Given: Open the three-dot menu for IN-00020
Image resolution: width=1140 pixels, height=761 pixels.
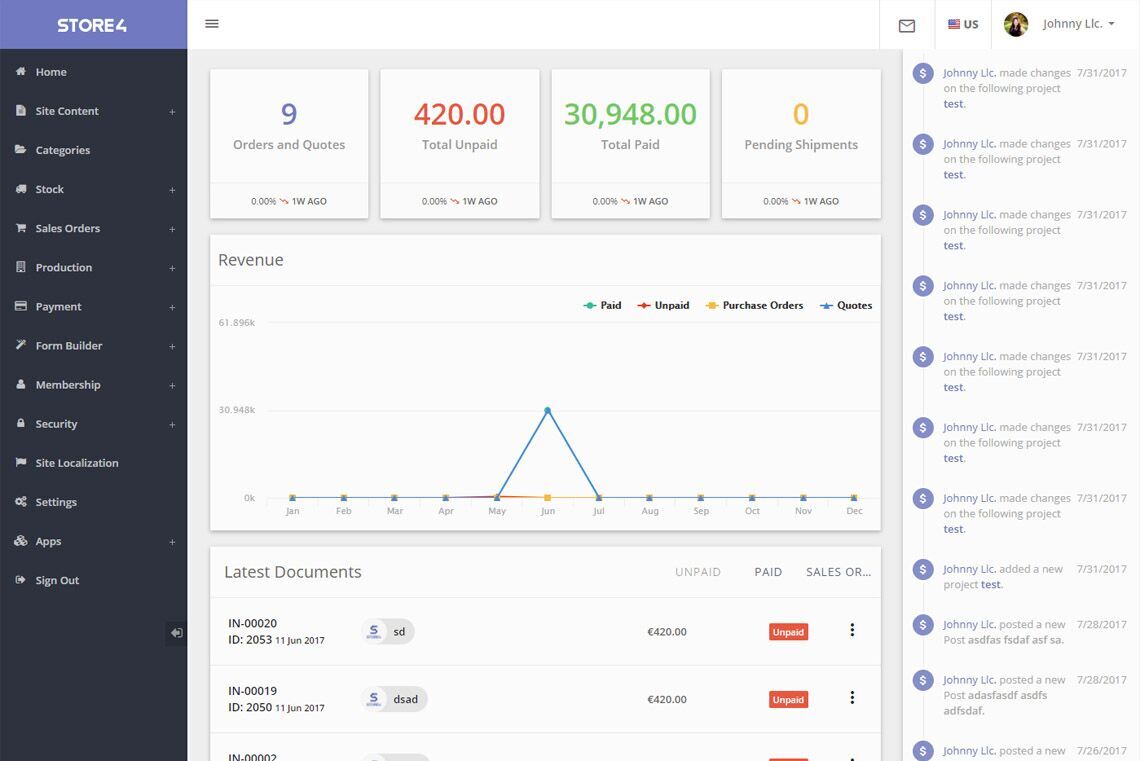Looking at the screenshot, I should pyautogui.click(x=852, y=630).
